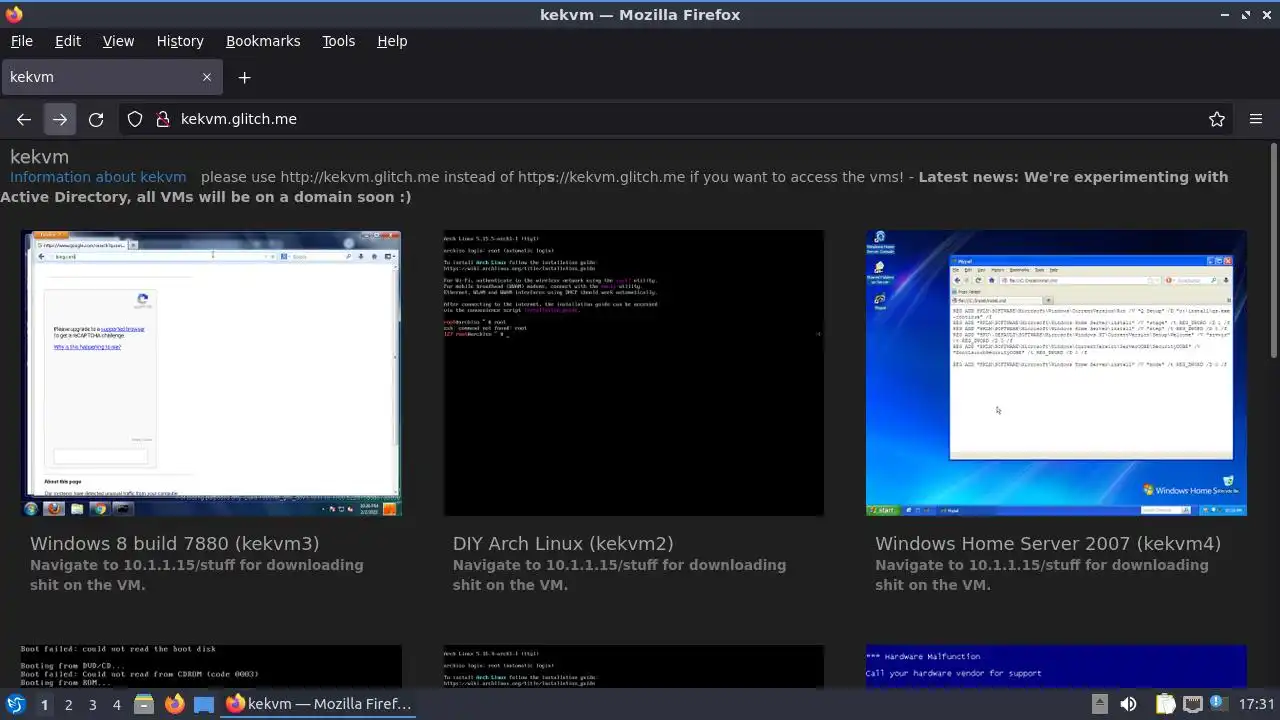Click the description under the kekvm4 title
This screenshot has height=720, width=1280.
[1042, 575]
